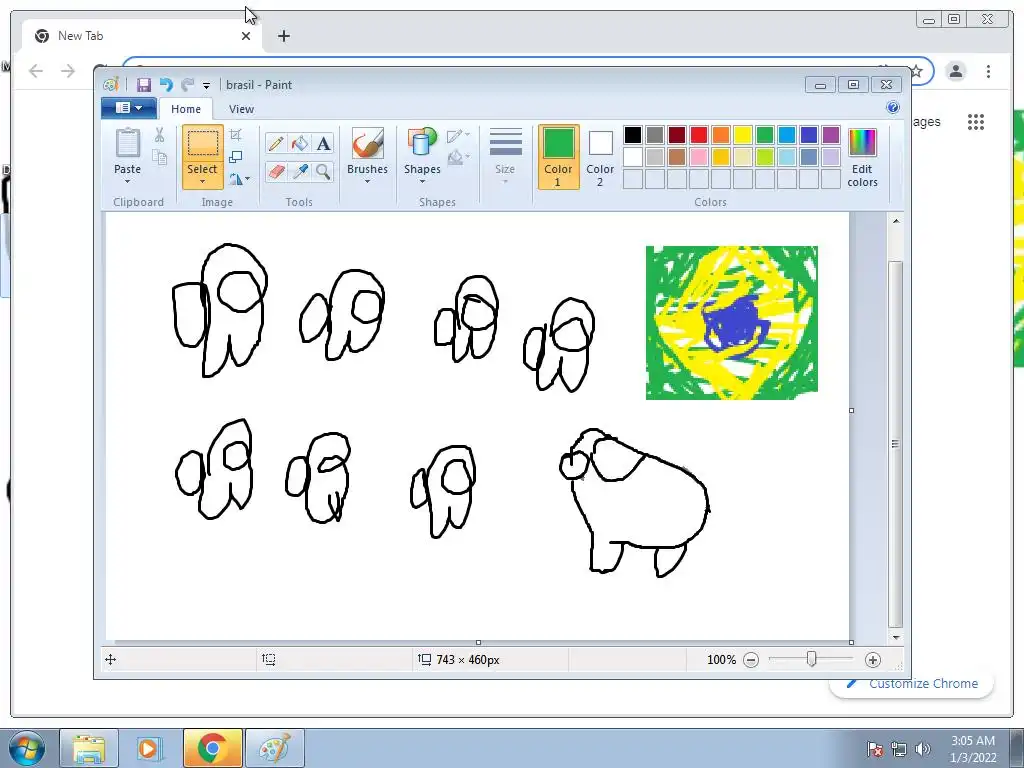Switch to the Home ribbon tab
Viewport: 1024px width, 768px height.
pyautogui.click(x=186, y=109)
